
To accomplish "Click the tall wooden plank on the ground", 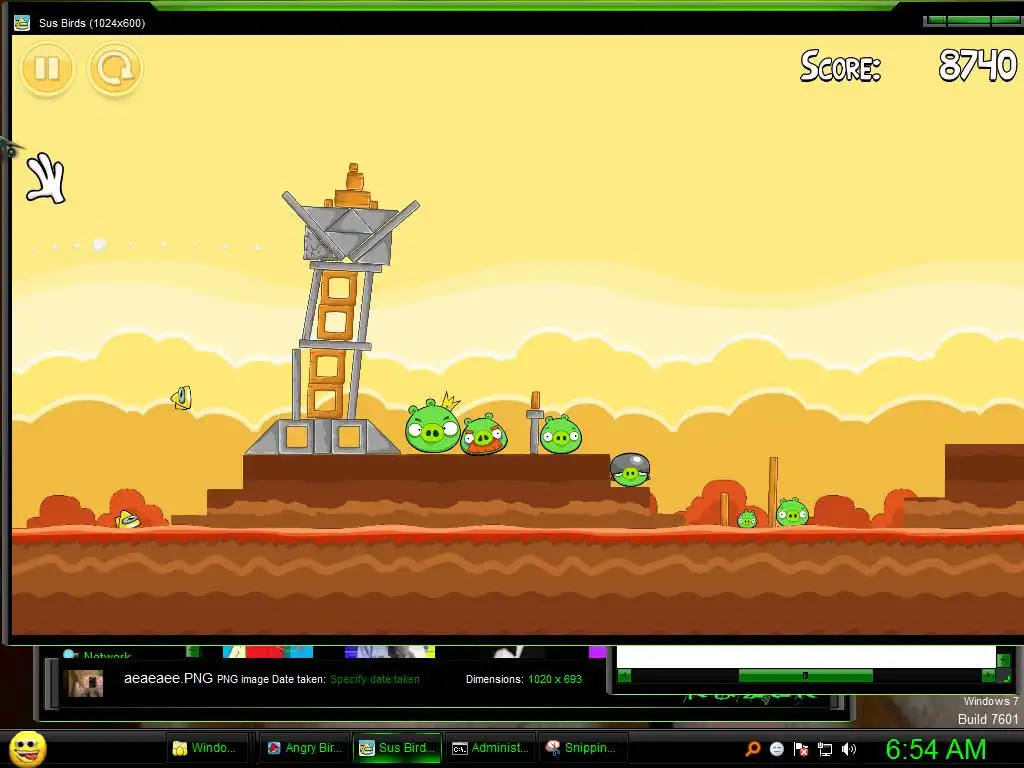I will point(773,490).
